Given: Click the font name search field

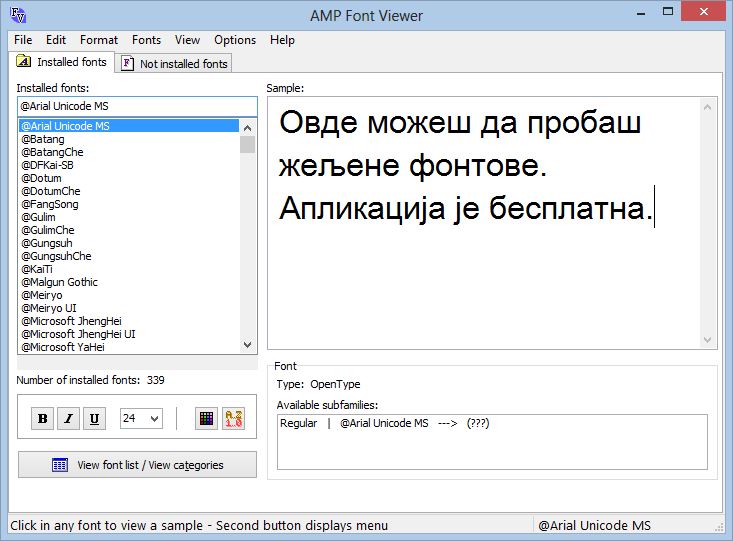Looking at the screenshot, I should 137,106.
